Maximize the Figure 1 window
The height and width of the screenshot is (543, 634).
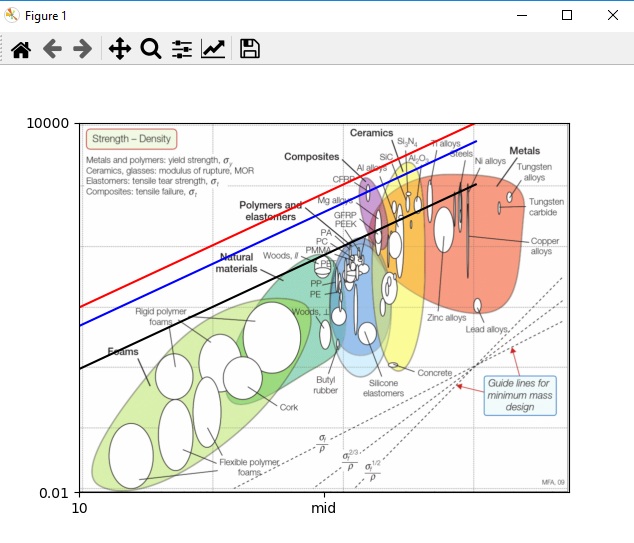(567, 15)
